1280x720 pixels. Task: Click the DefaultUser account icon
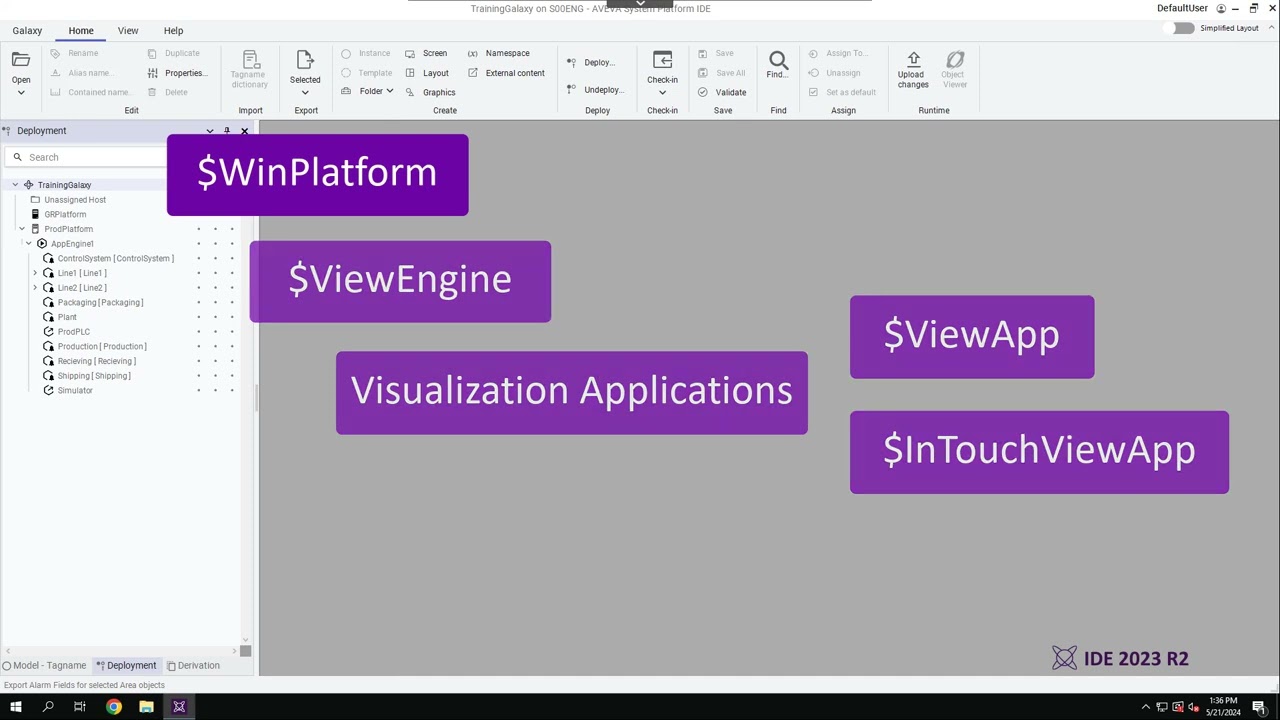coord(1220,8)
